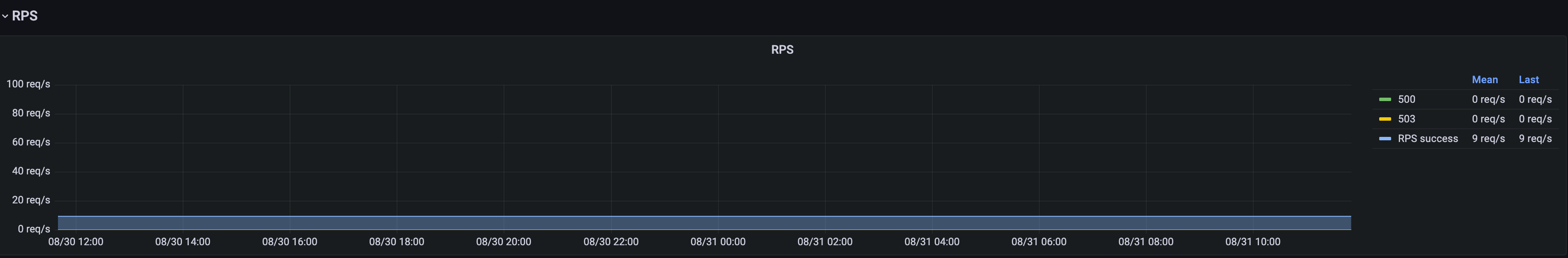This screenshot has height=258, width=1568.
Task: Click the 08/31 04:00 time label
Action: 932,241
